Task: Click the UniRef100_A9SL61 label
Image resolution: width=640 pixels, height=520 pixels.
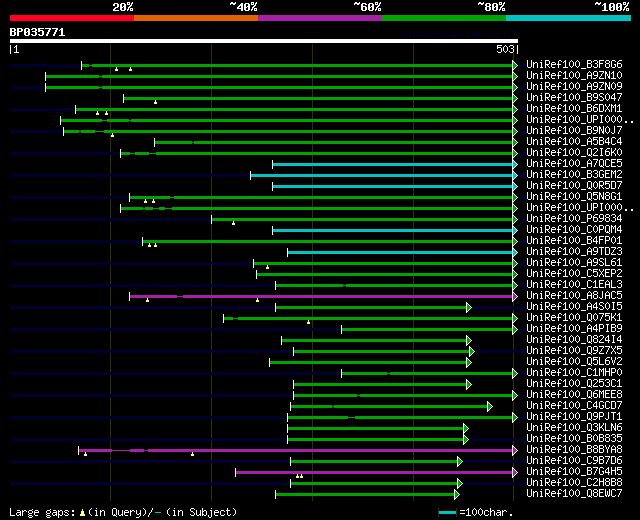Action: [574, 262]
